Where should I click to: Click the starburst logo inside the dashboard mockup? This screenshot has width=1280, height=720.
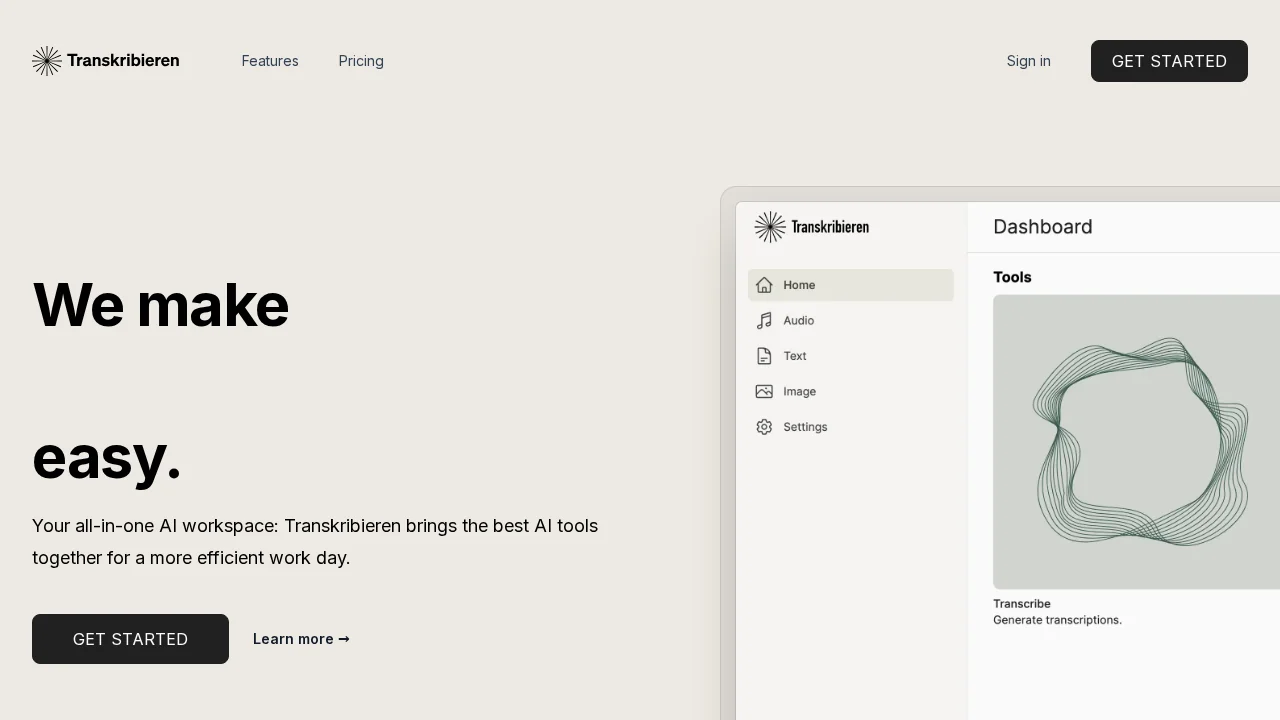click(x=770, y=227)
